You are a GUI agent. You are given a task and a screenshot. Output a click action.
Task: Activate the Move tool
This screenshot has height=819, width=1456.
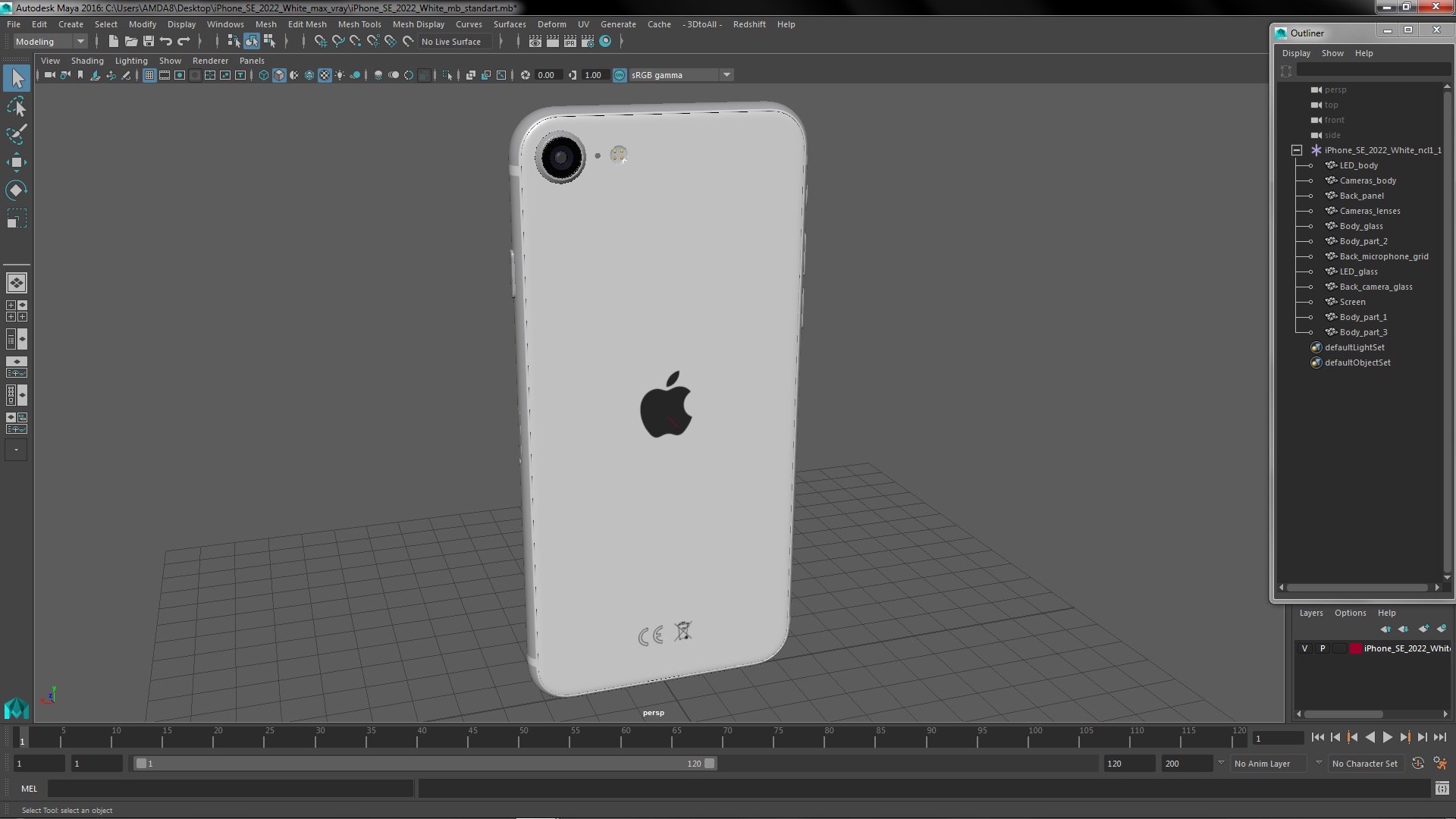pos(17,162)
